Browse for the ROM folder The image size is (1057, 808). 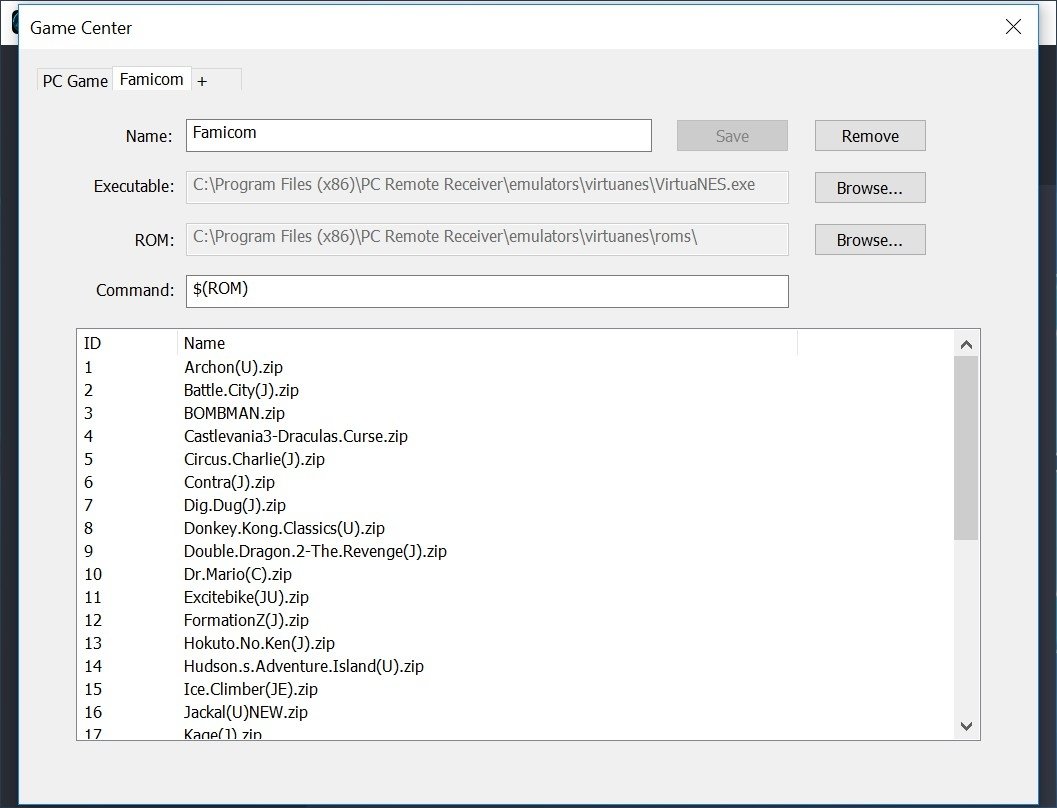click(870, 239)
